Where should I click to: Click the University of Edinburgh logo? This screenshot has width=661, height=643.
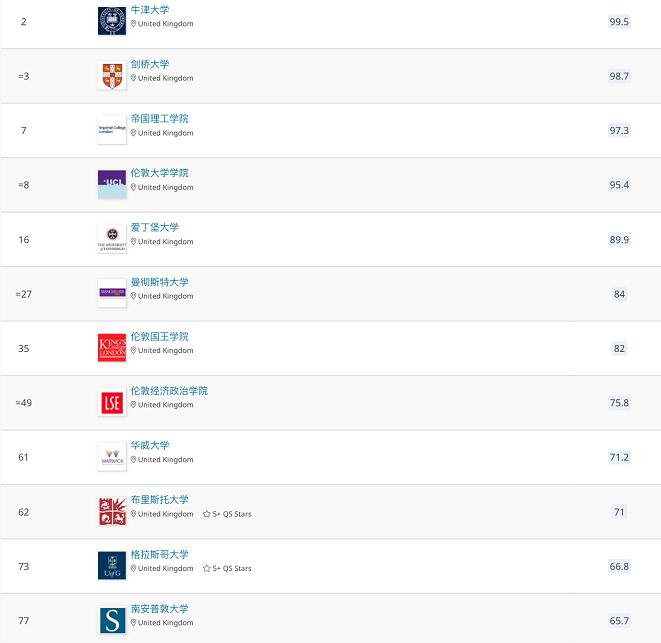[112, 239]
